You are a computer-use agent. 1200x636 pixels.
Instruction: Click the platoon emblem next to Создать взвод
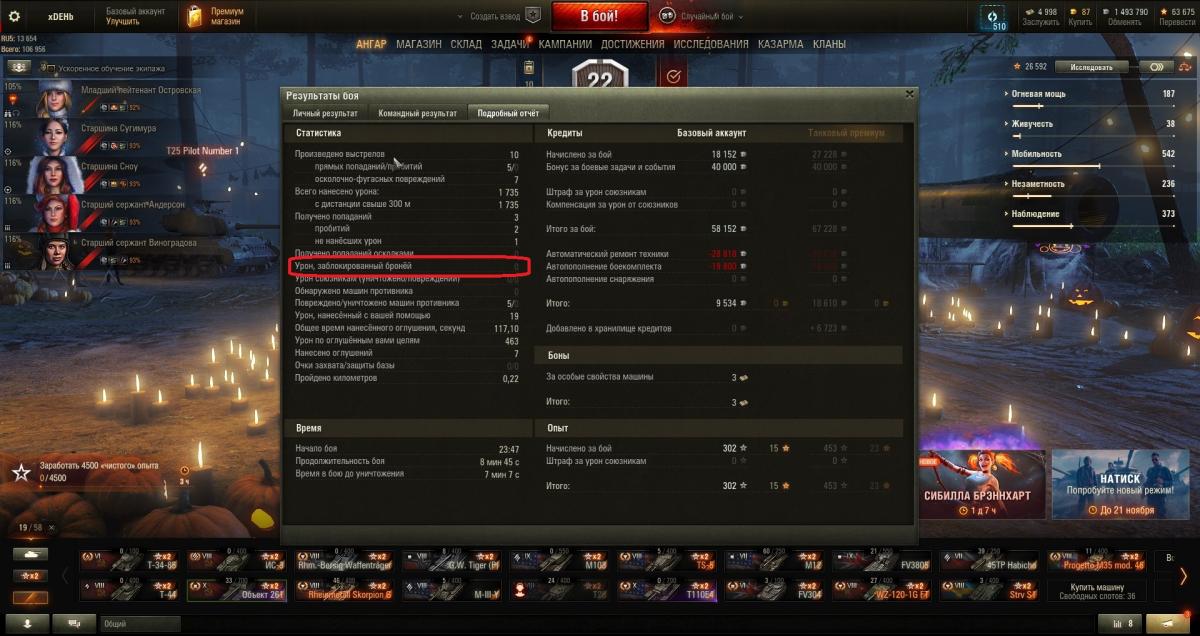pyautogui.click(x=533, y=16)
